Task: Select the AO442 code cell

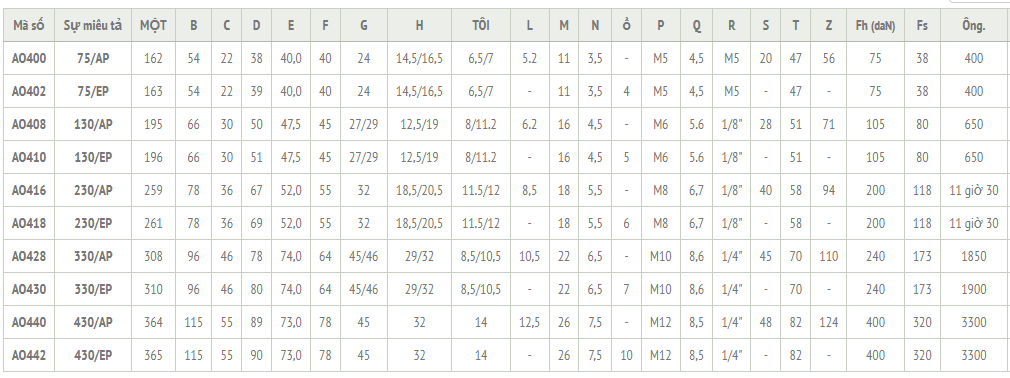Action: (29, 355)
